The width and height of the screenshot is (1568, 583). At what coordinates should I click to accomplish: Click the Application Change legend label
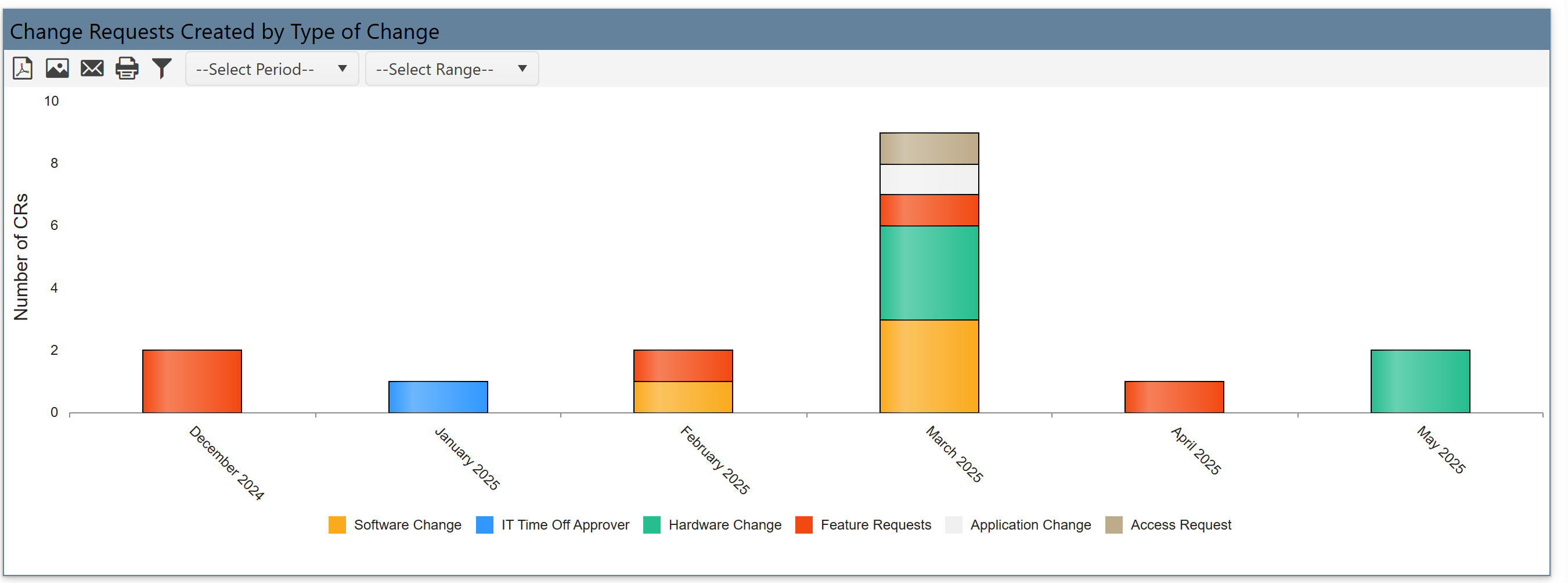click(1030, 524)
